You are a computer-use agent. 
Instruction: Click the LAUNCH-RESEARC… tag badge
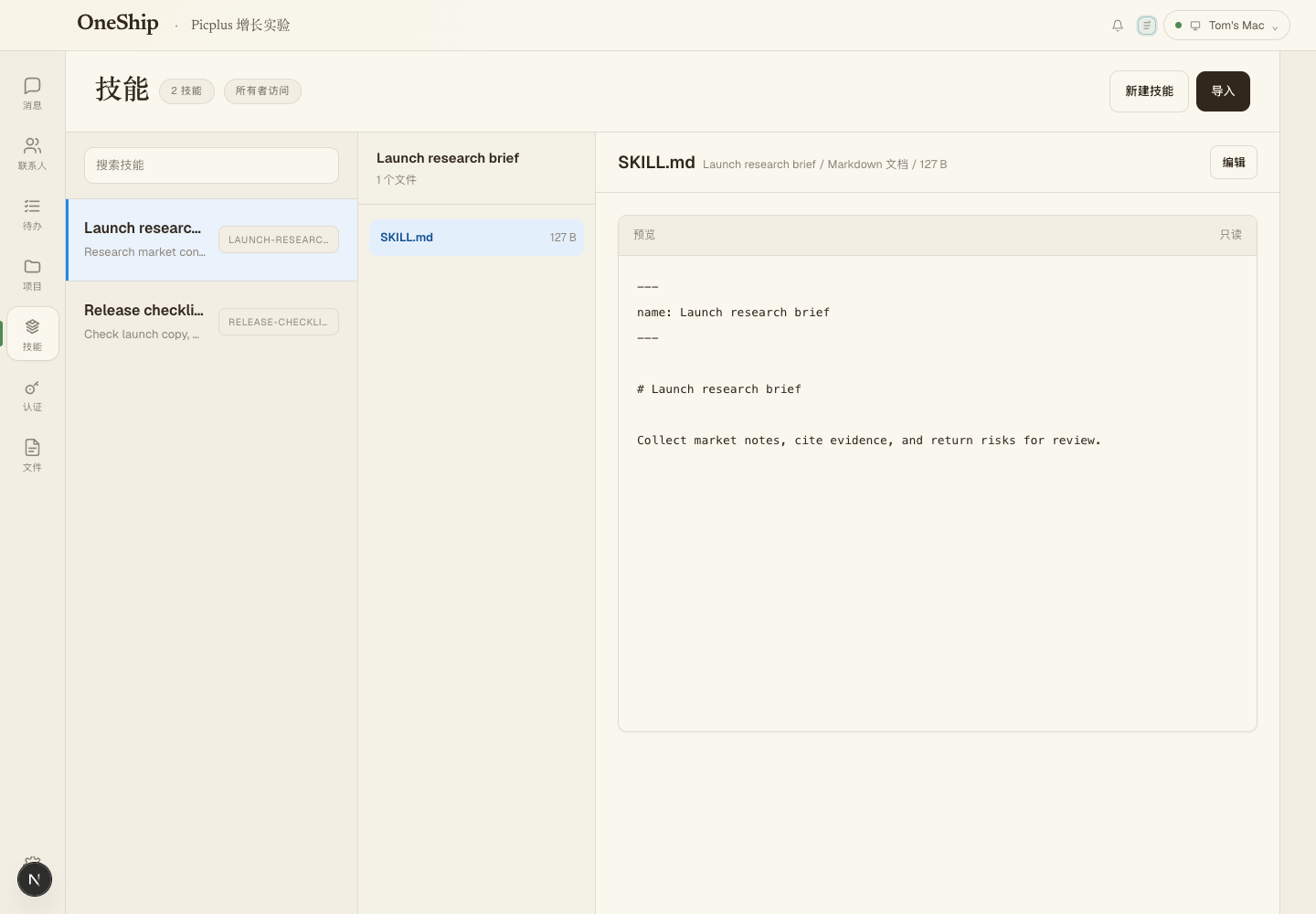(279, 239)
